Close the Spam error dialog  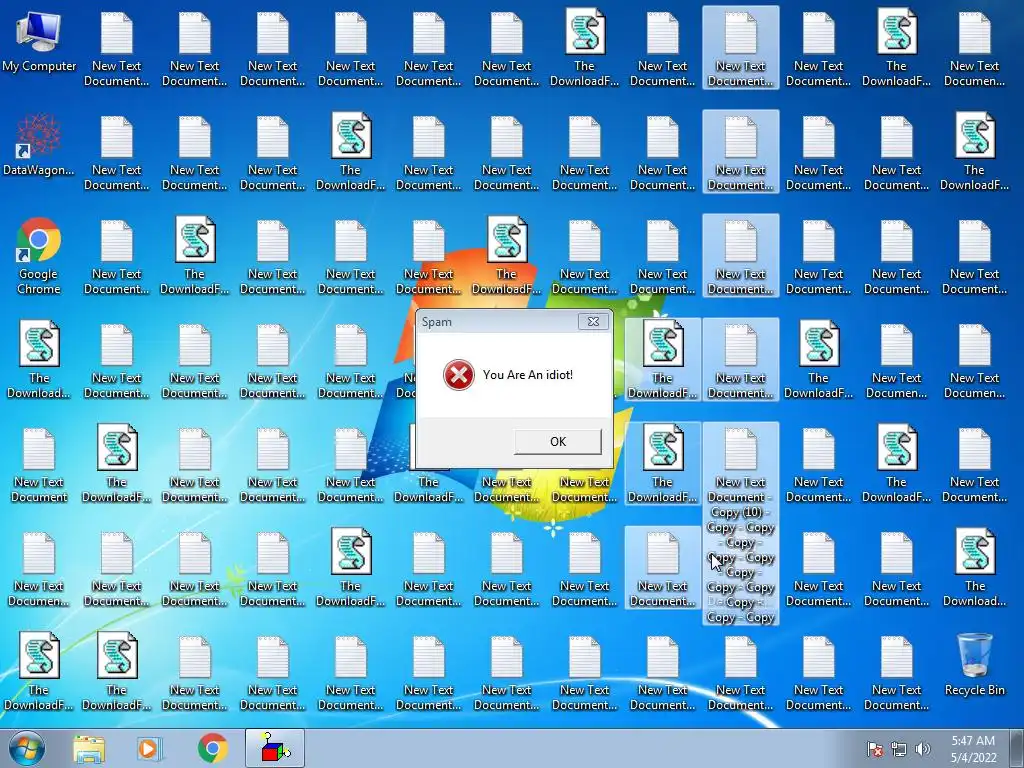[x=593, y=321]
